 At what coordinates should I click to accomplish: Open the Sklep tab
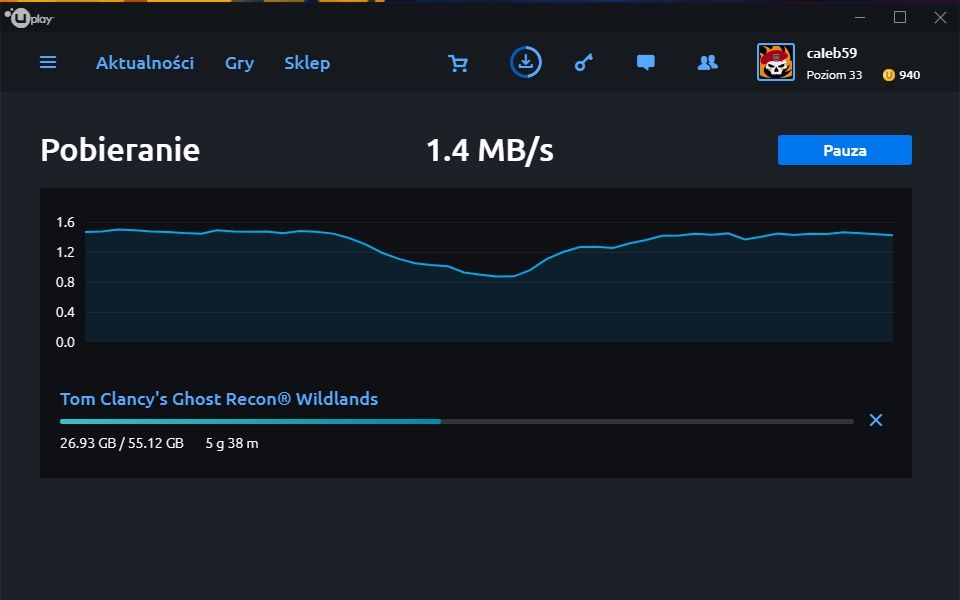click(x=307, y=63)
